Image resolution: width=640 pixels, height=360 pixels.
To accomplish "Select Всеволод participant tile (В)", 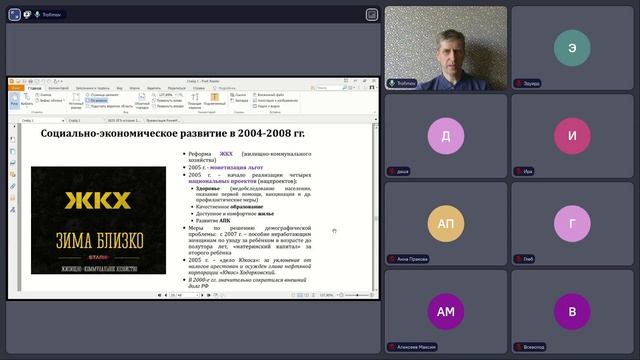I will pos(572,311).
